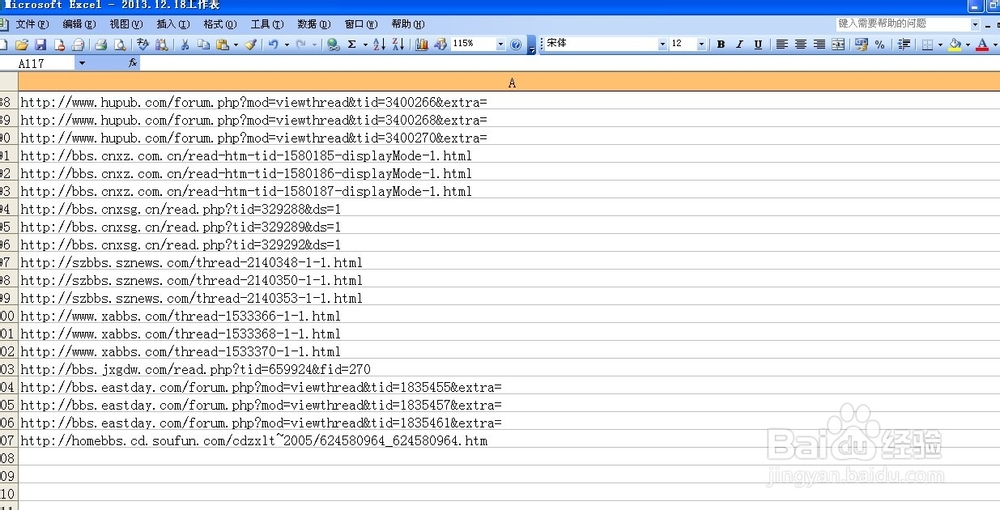The height and width of the screenshot is (510, 1000).
Task: Paste using the clipboard icon
Action: pyautogui.click(x=223, y=45)
